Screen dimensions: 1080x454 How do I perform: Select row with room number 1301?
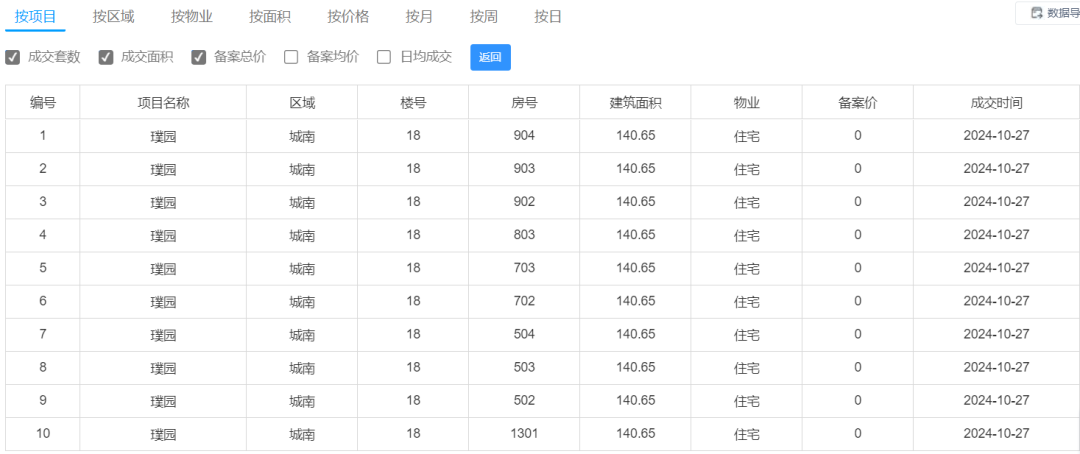click(542, 434)
